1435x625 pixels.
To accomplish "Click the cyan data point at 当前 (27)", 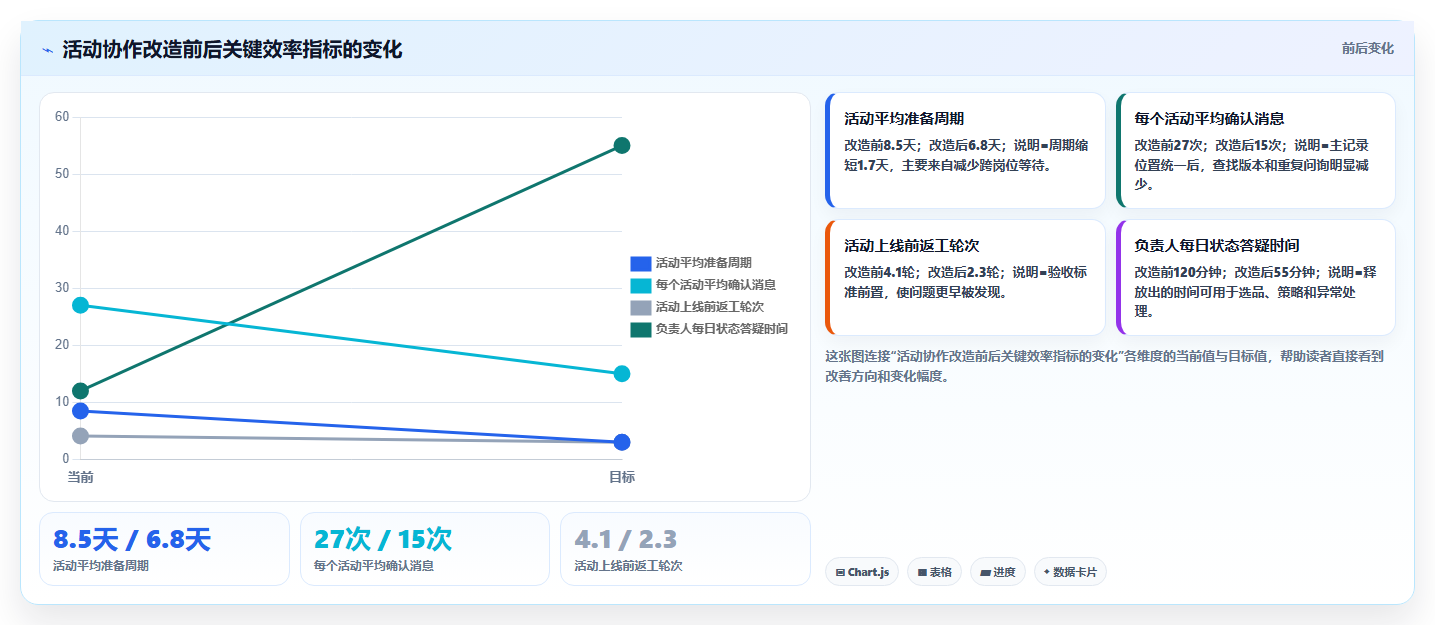I will point(81,305).
